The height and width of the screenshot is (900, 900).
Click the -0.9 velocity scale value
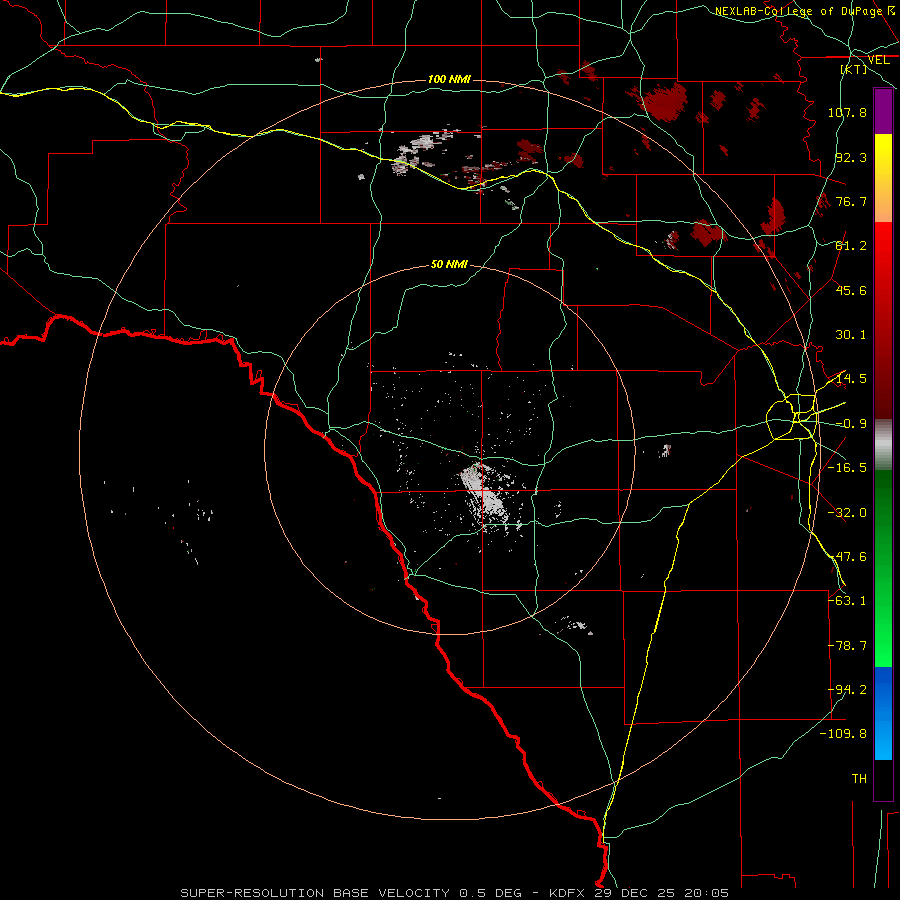point(851,424)
